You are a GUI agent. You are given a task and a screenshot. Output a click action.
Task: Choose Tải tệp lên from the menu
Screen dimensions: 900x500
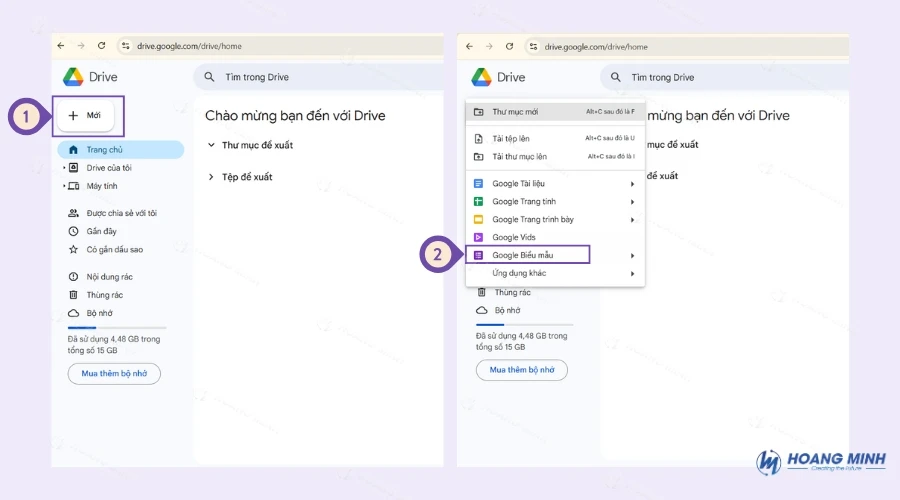coord(555,138)
